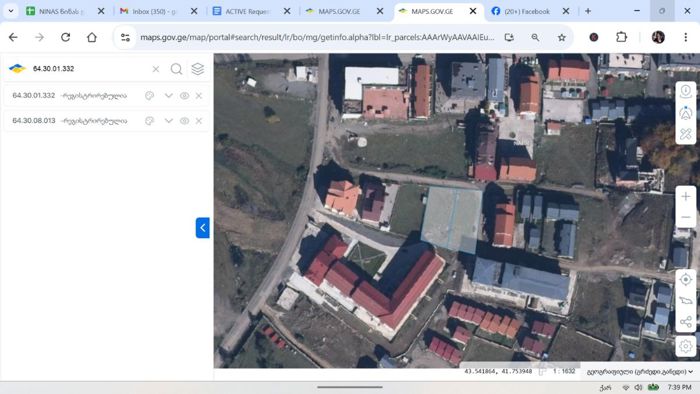Go to the browser home page
Viewport: 700px width, 394px height.
(92, 37)
